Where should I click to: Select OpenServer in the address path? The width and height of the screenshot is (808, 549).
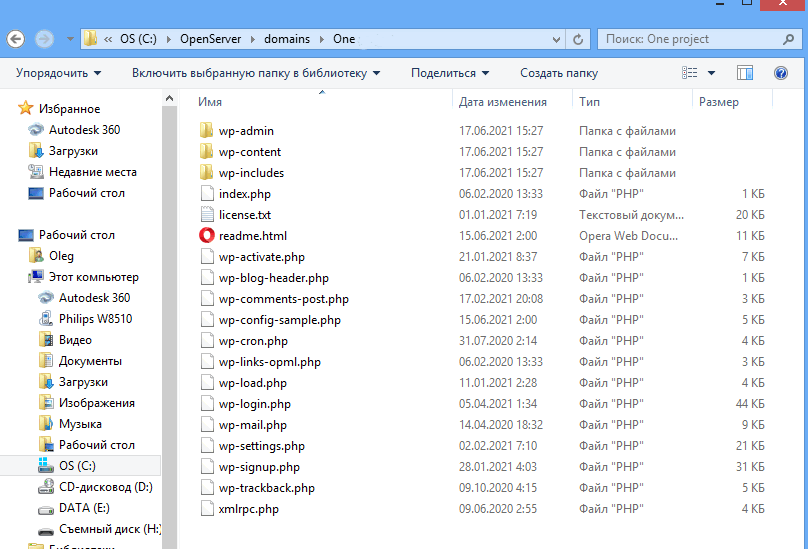pos(210,39)
